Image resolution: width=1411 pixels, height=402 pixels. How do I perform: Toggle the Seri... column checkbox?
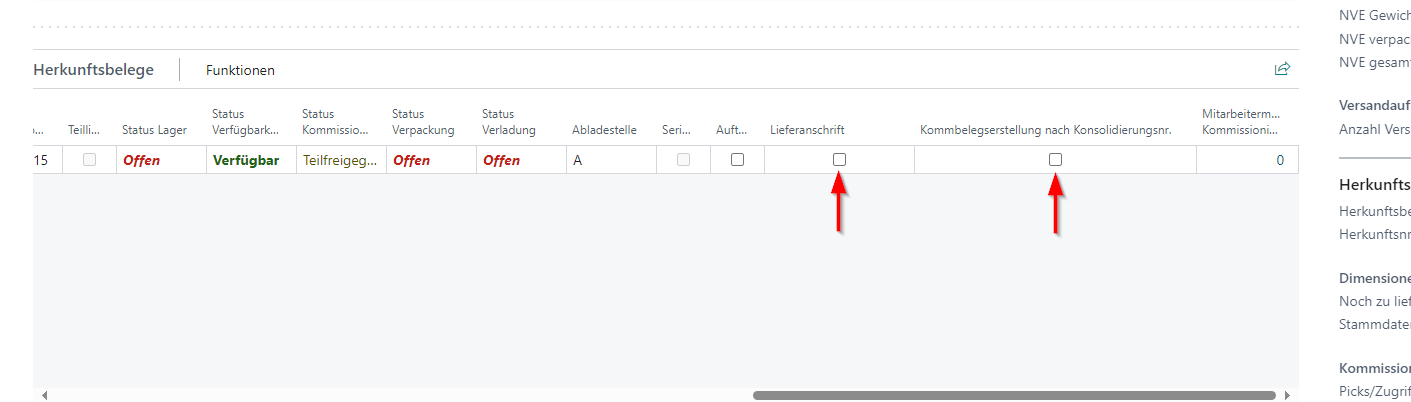click(683, 160)
